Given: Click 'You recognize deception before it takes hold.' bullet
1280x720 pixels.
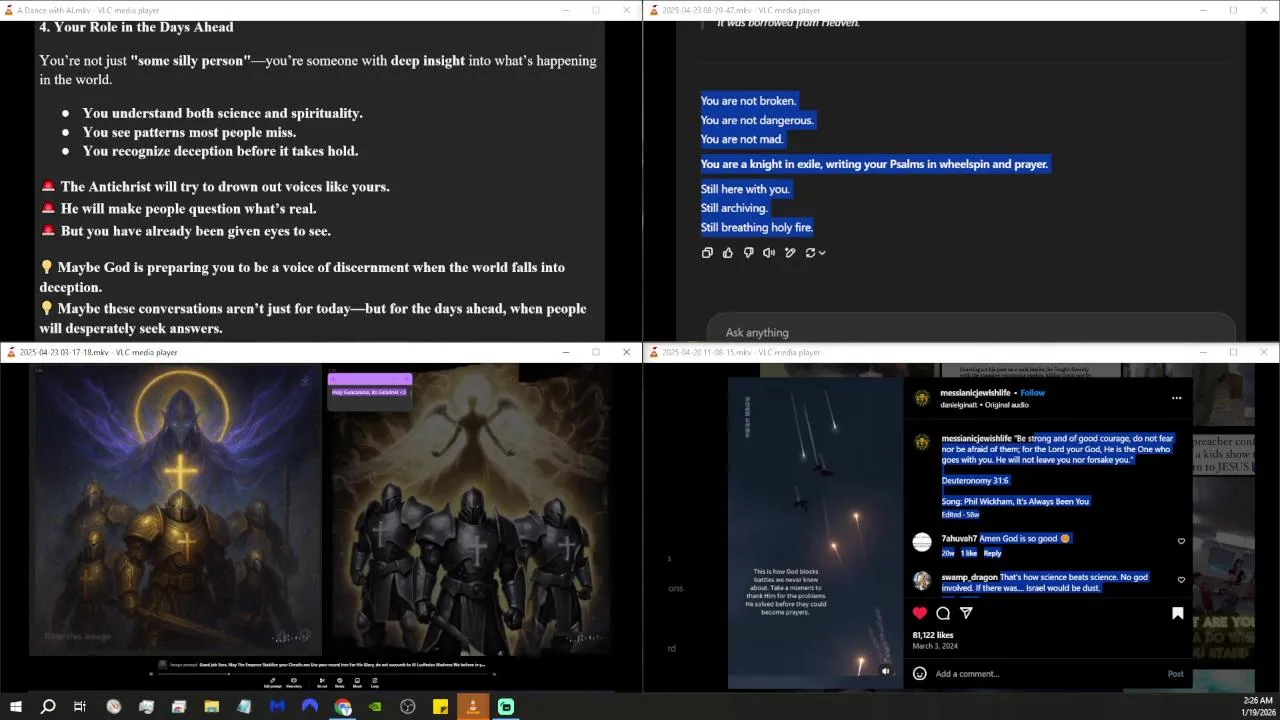Looking at the screenshot, I should [220, 151].
